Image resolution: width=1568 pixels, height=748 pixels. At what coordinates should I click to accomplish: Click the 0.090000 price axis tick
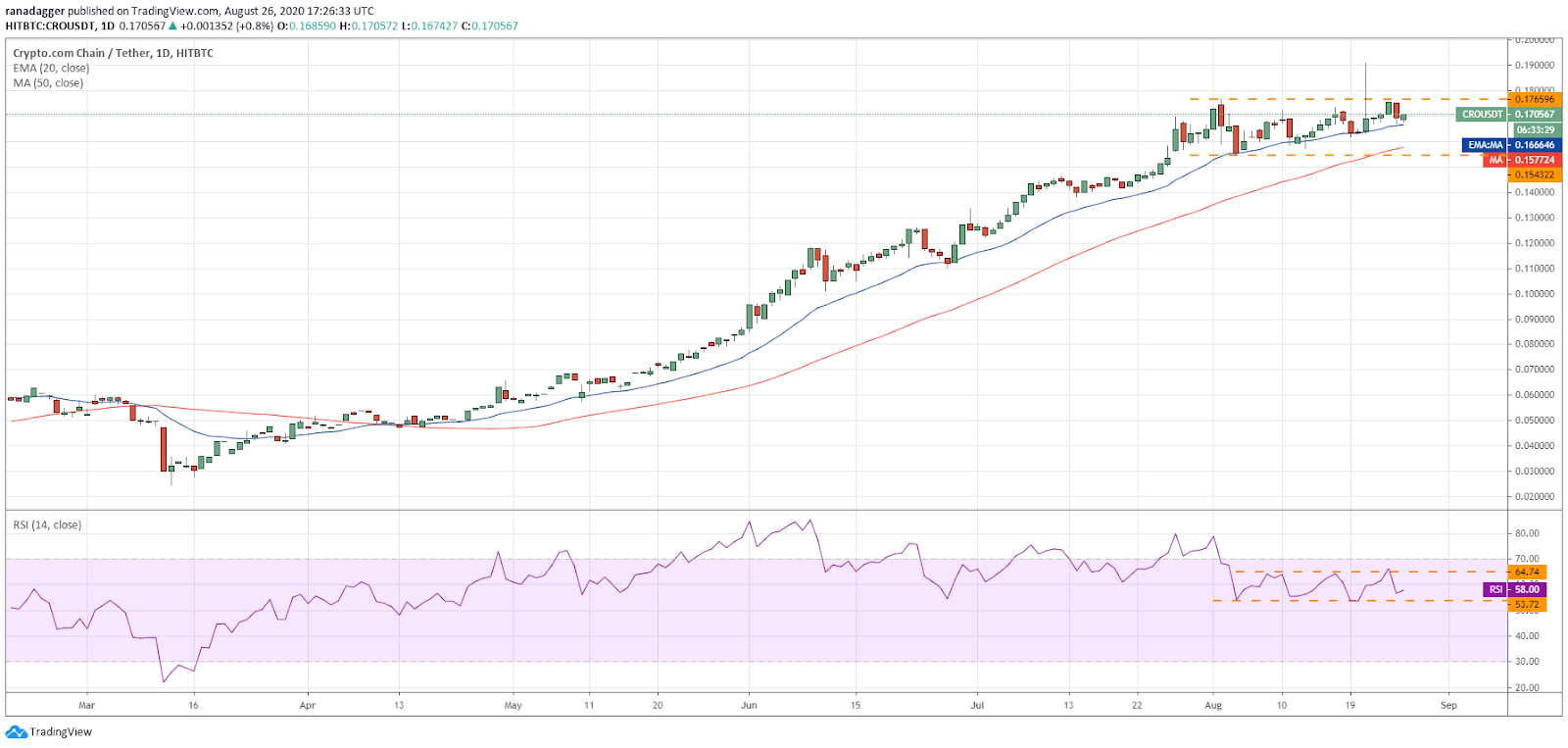pos(1535,320)
